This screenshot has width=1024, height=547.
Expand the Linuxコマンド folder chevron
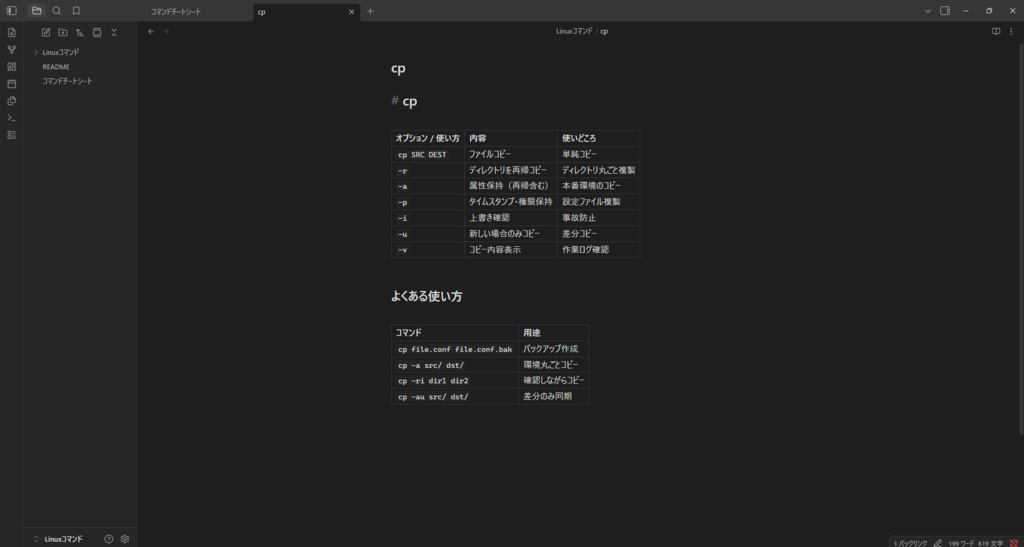(x=36, y=52)
